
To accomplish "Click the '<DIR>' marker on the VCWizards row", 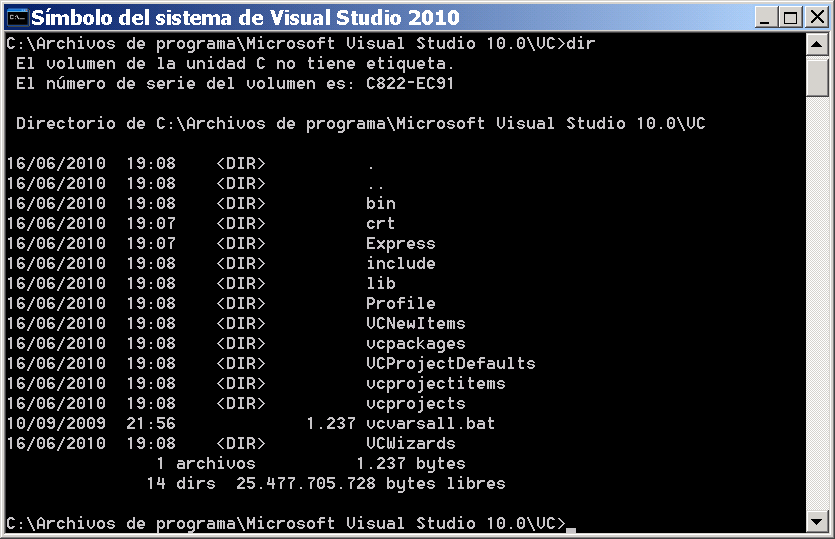I will pos(241,443).
